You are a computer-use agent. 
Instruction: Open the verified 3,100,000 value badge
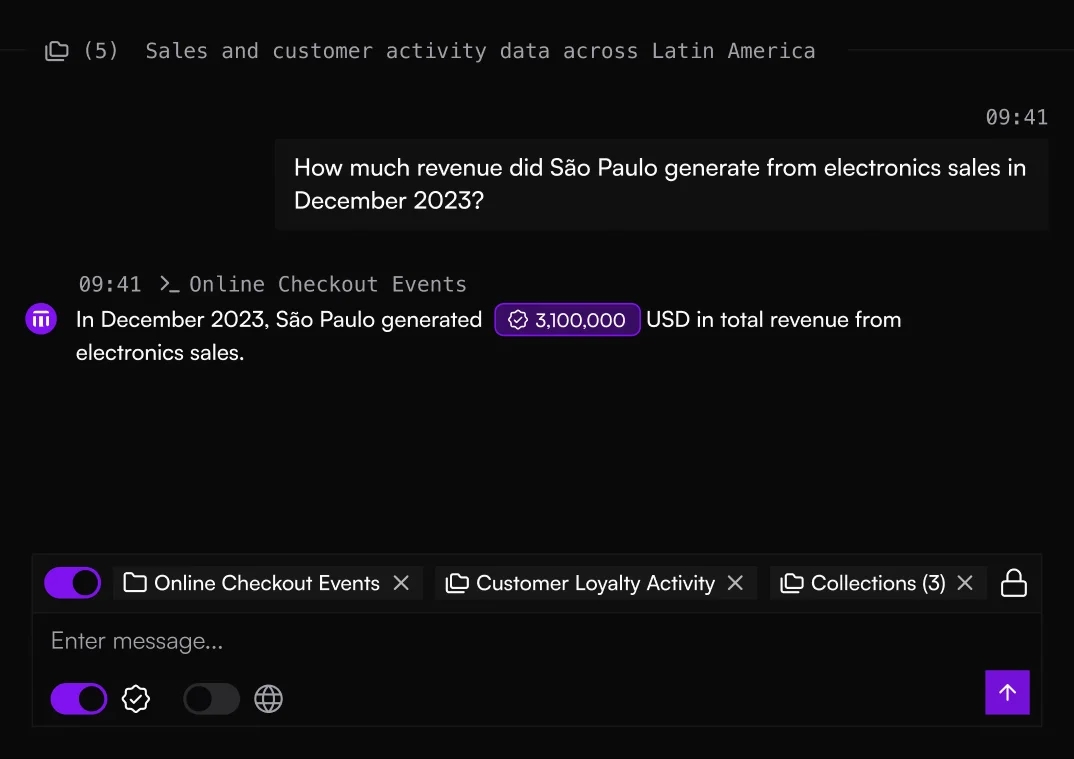pyautogui.click(x=567, y=320)
